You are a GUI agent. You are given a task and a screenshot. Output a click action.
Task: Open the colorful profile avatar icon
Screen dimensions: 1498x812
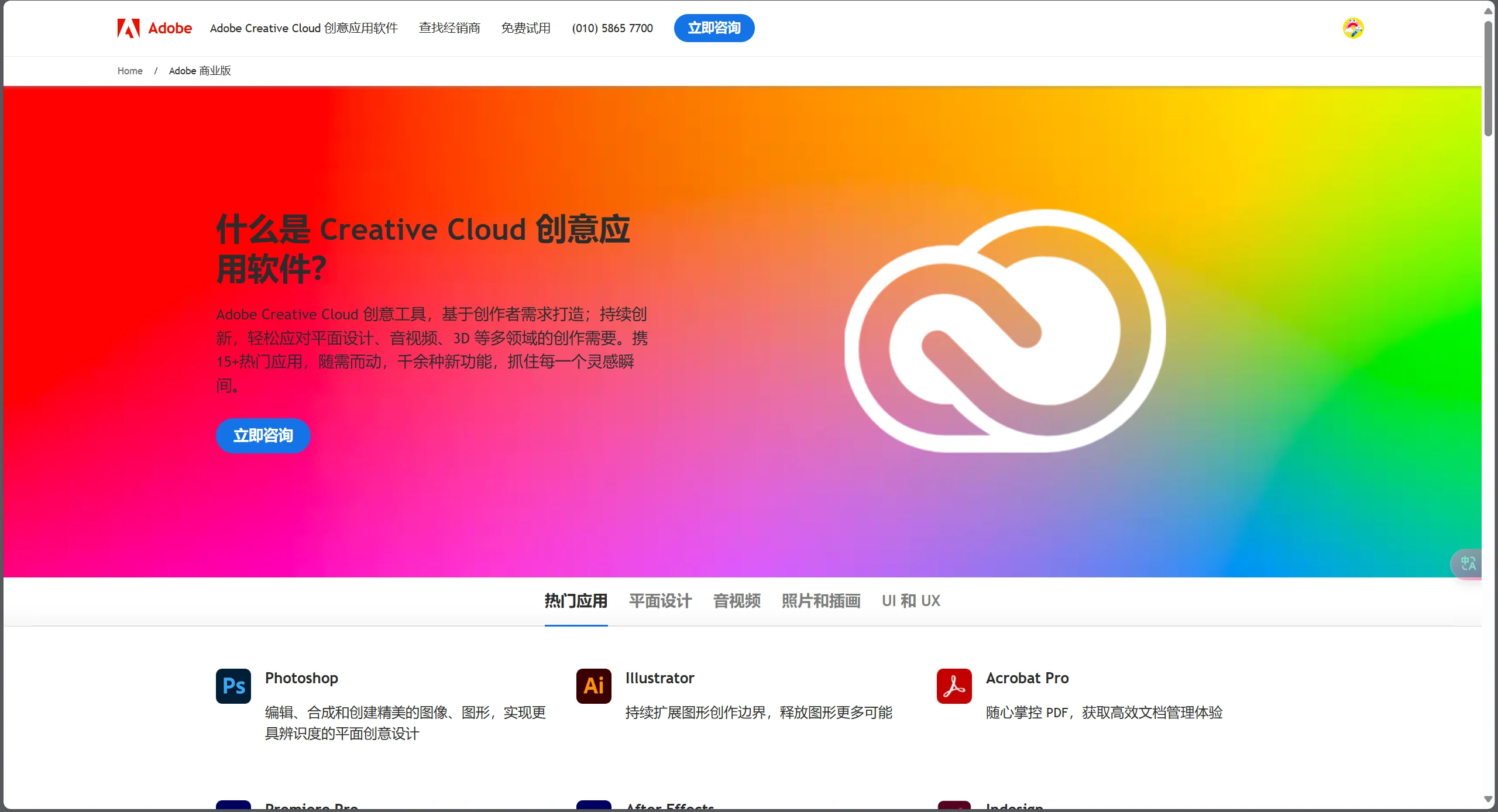(1353, 28)
